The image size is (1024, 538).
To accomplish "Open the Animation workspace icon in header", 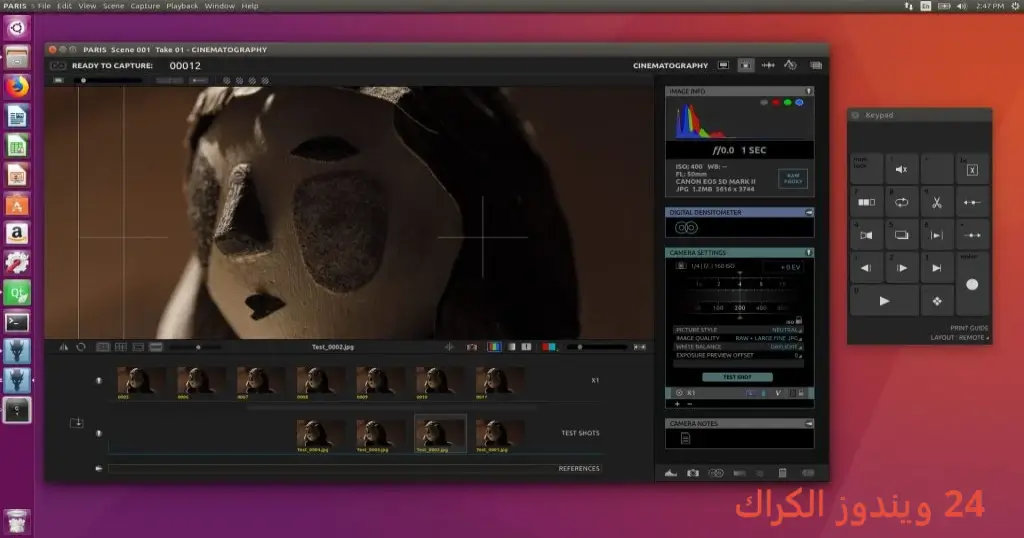I will (723, 65).
